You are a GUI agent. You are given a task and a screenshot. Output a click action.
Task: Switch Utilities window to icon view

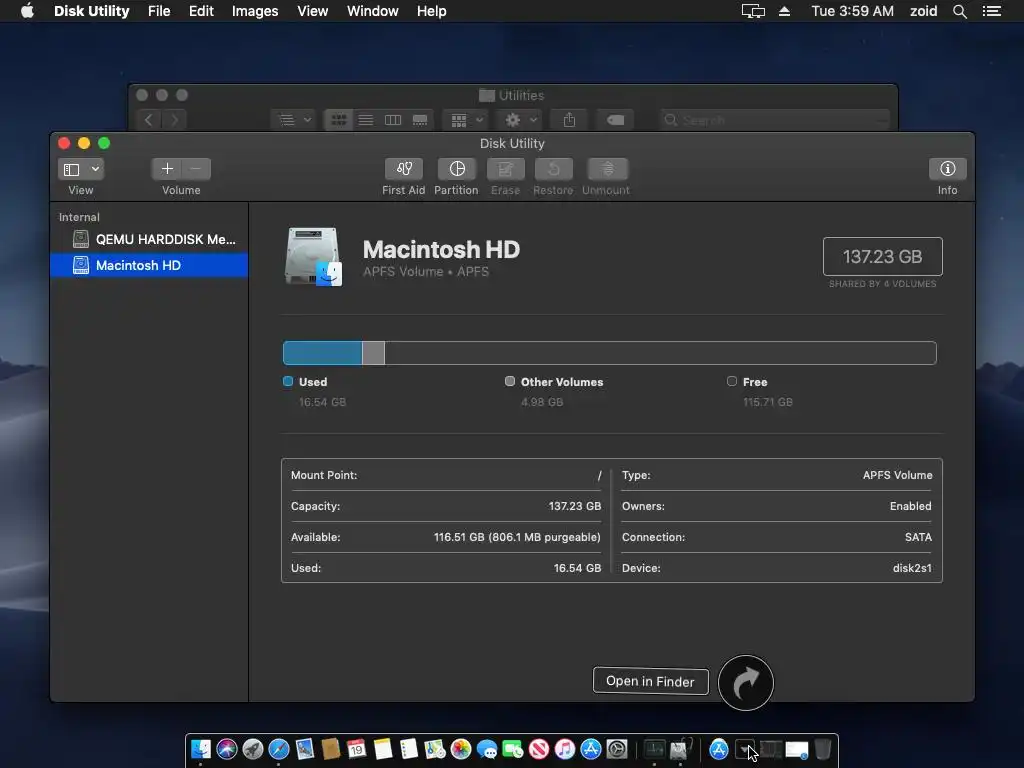click(338, 120)
